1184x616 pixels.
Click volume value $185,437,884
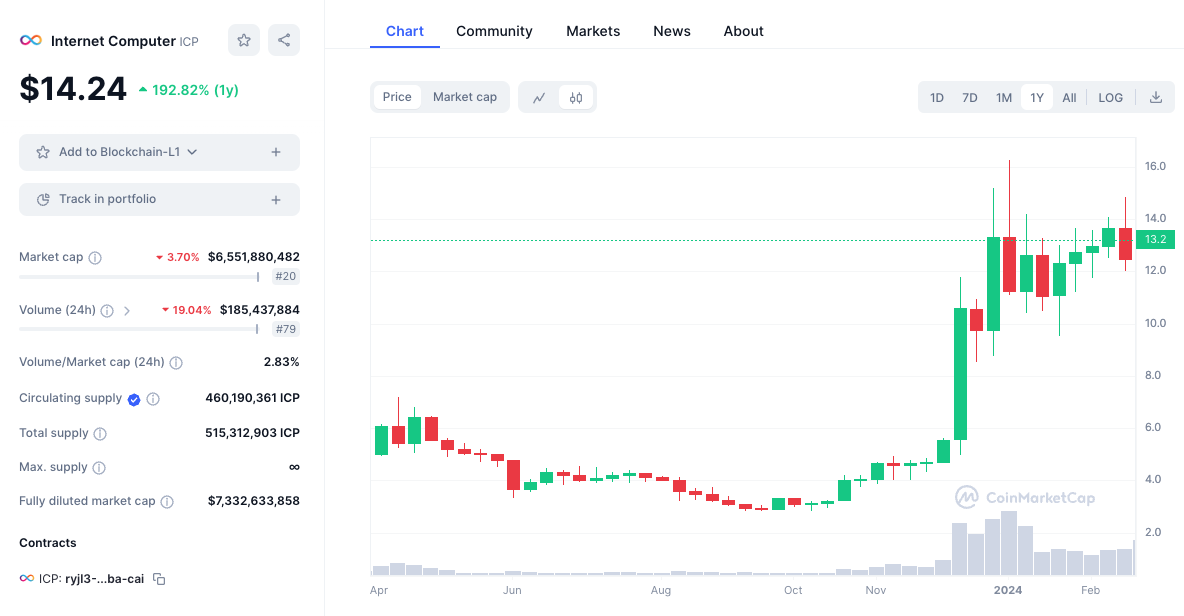tap(260, 310)
